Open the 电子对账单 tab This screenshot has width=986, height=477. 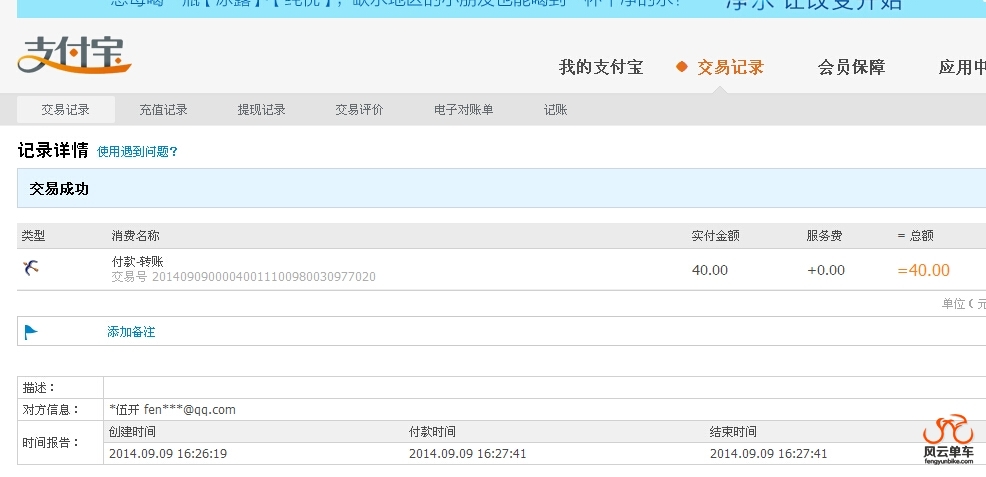(463, 110)
